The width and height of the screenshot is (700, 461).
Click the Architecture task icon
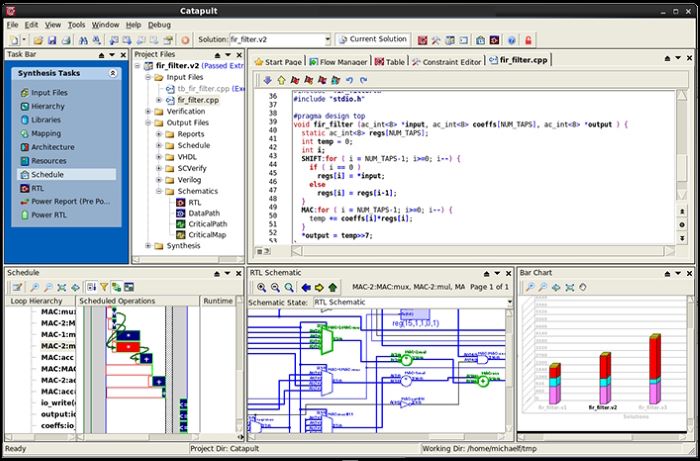pyautogui.click(x=23, y=147)
